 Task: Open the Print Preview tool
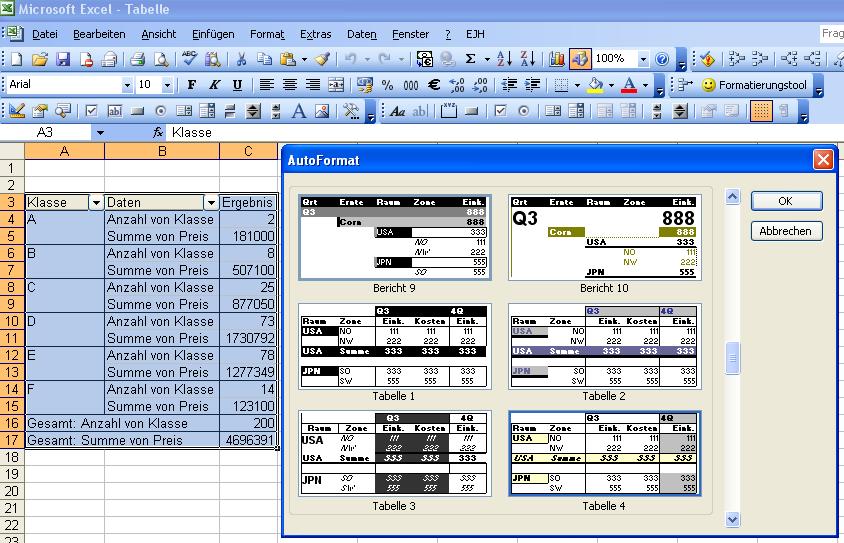[160, 60]
